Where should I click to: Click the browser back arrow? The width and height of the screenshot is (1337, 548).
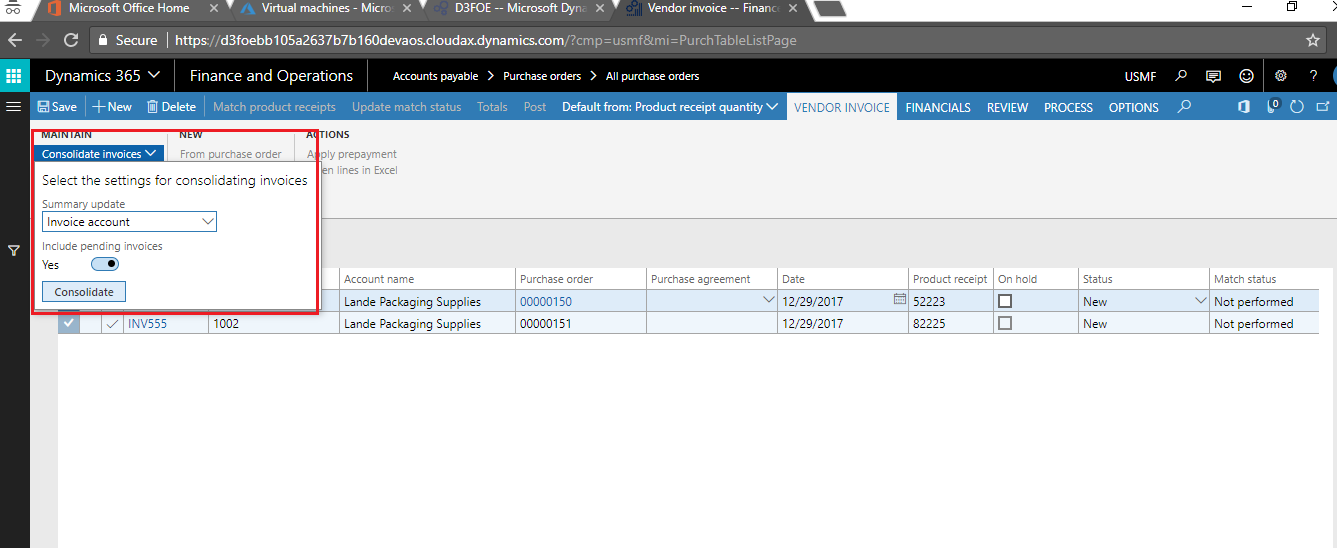point(16,41)
